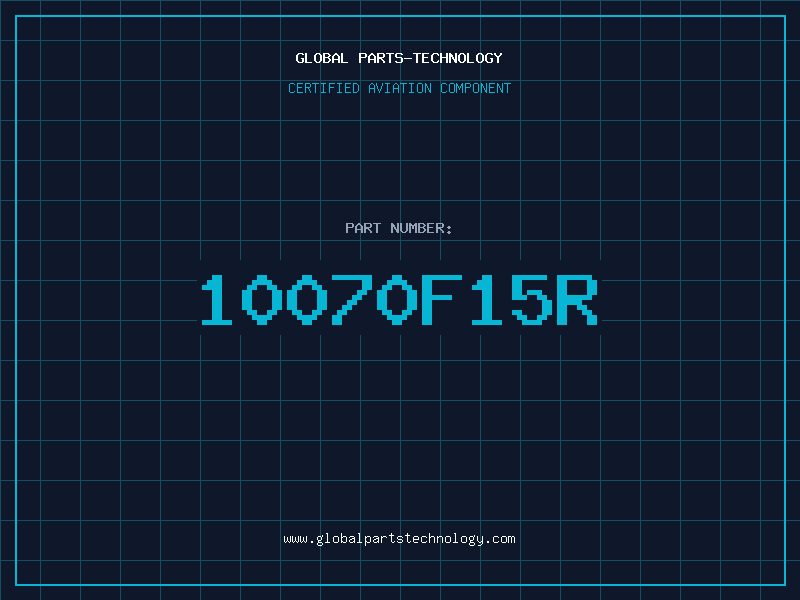Click the word GLOBAL in the header
Screen dimensions: 800x600
tap(322, 59)
